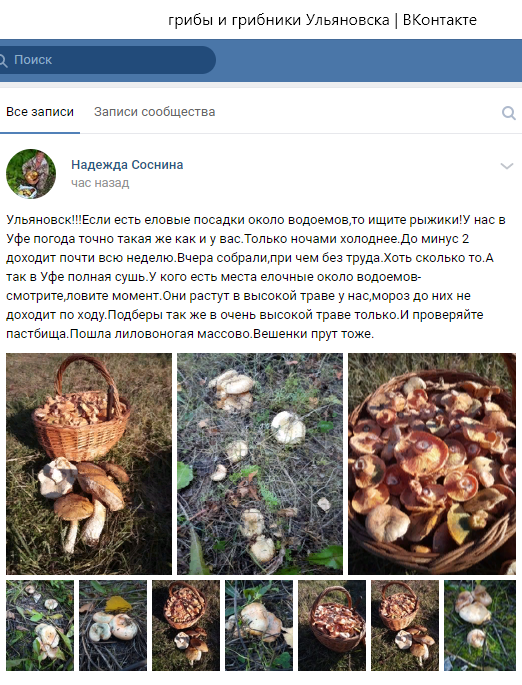This screenshot has width=522, height=685.
Task: Open the large close-up photo of saffron milk caps in a basket
Action: (x=432, y=464)
